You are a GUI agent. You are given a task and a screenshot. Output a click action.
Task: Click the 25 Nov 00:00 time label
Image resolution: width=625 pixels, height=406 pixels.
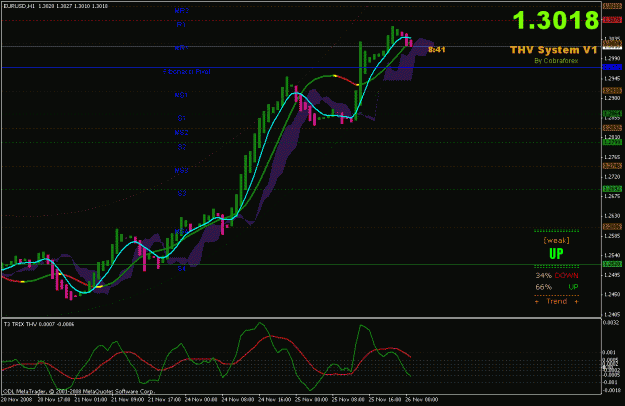[x=312, y=400]
